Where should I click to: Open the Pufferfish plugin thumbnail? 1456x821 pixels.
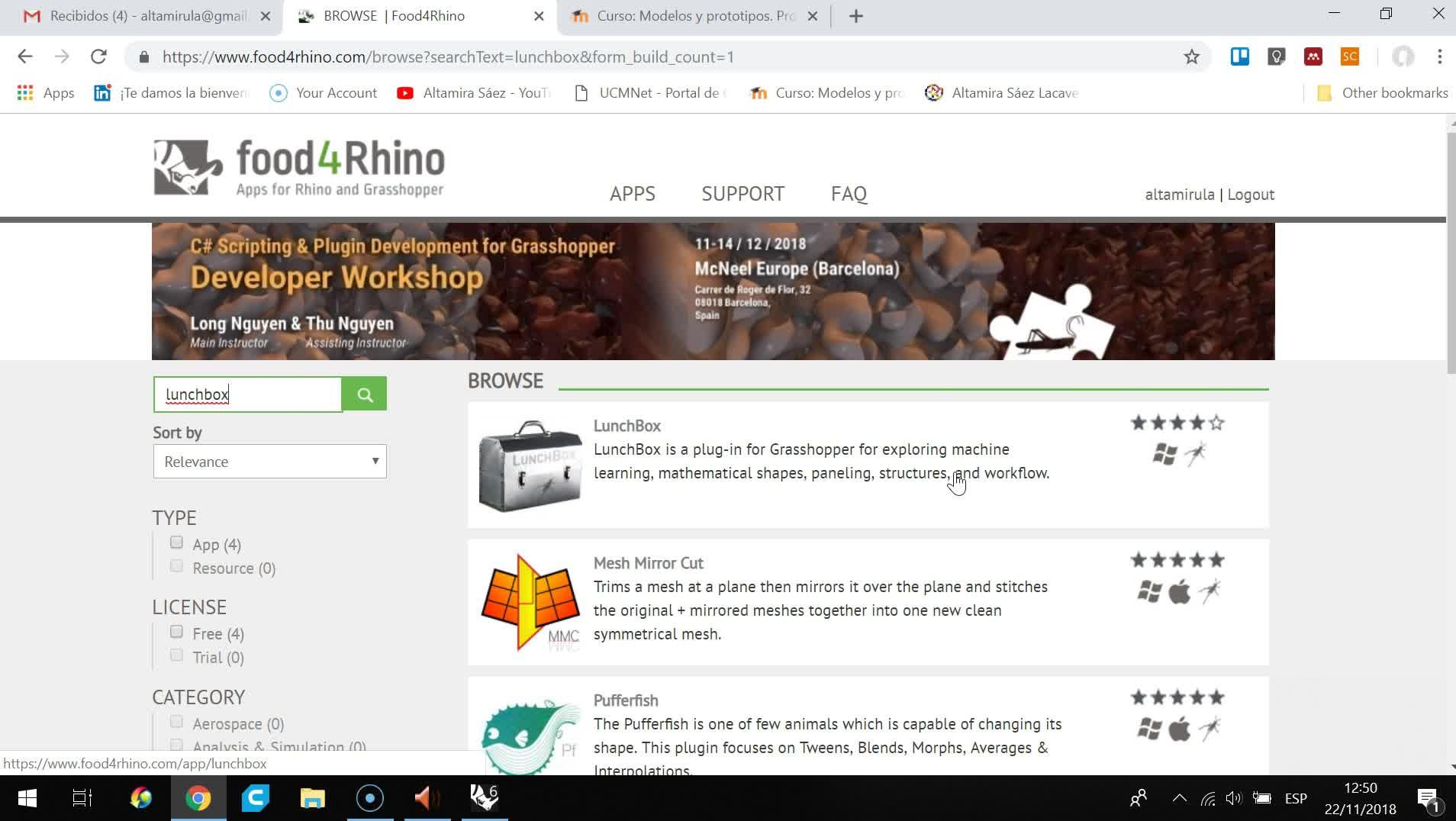[x=530, y=736]
